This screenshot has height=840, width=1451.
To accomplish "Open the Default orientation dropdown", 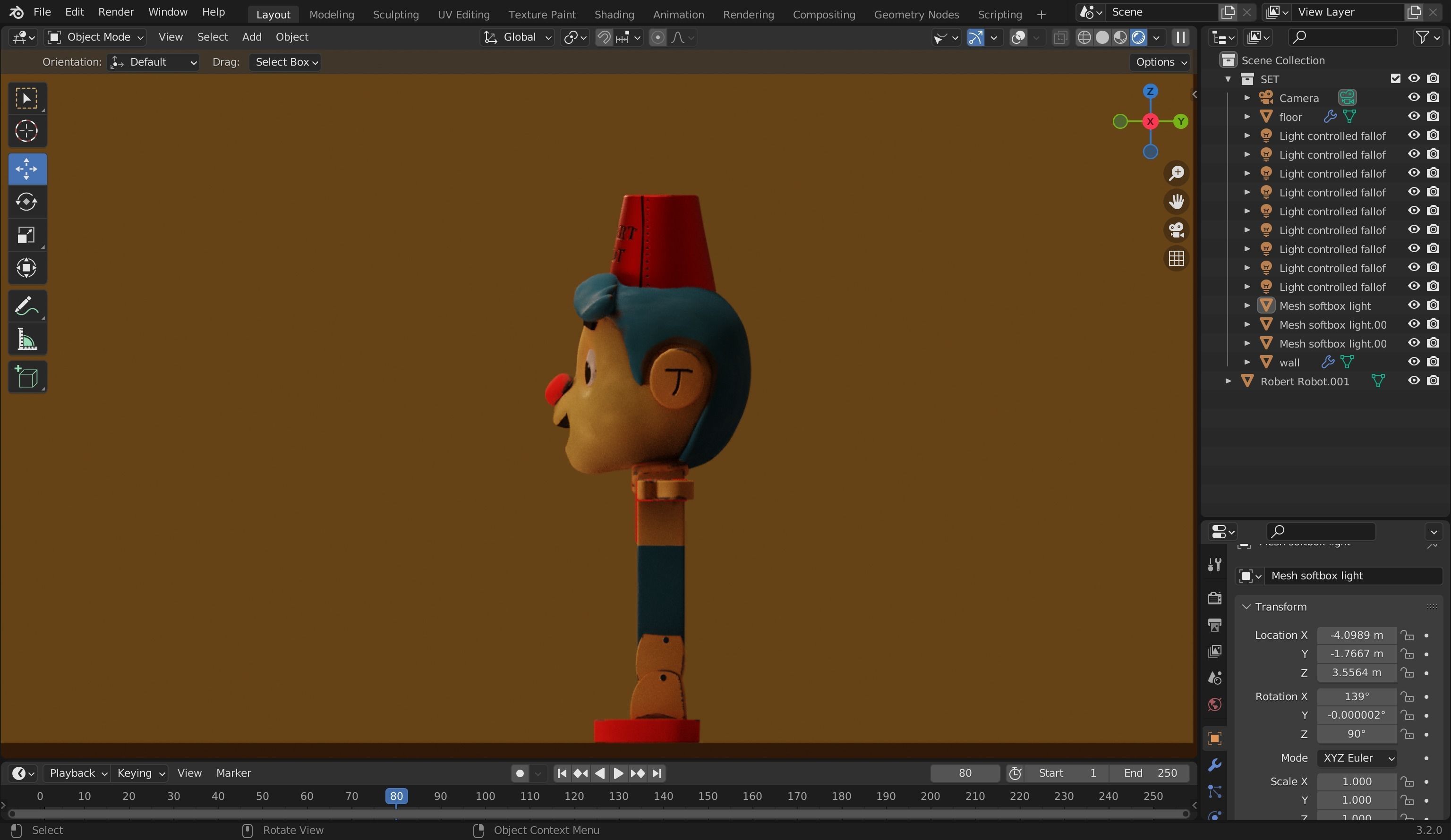I will pos(153,62).
